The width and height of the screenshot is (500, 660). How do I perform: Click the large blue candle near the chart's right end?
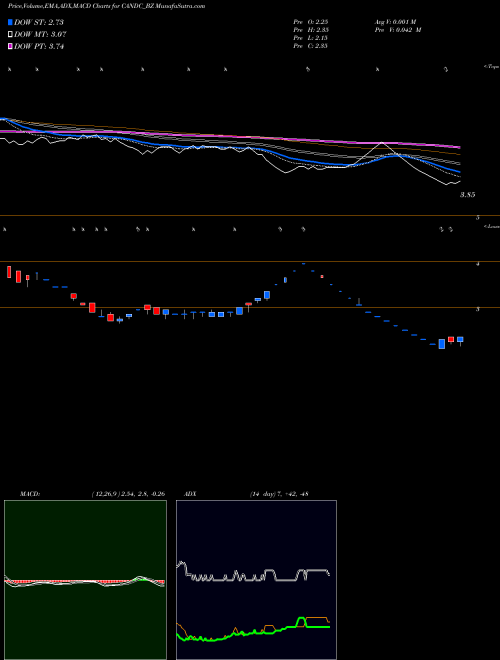(x=442, y=344)
